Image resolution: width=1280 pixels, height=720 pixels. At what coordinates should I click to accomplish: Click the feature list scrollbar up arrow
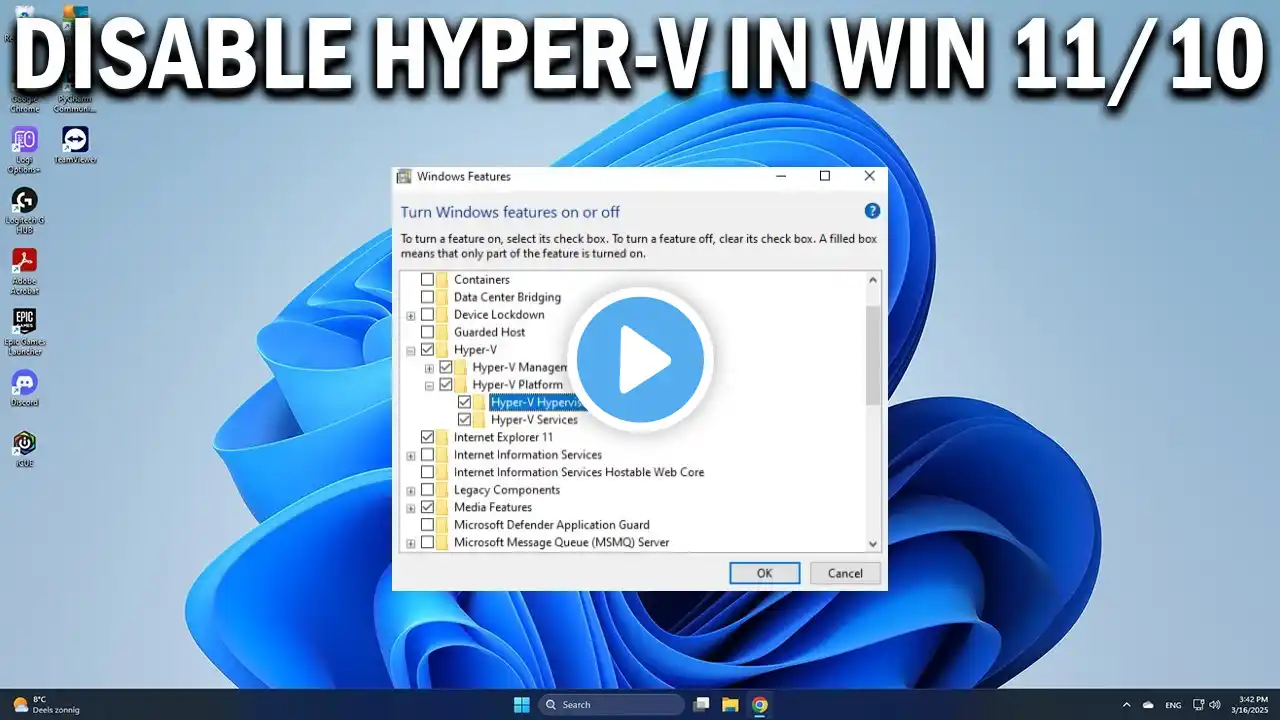point(873,281)
